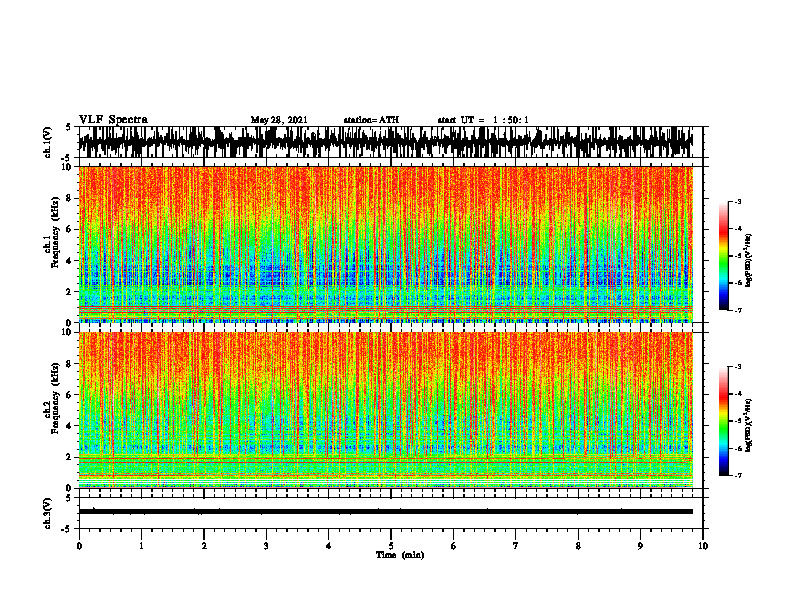Click the time axis tick label 0
The image size is (792, 612).
pos(79,546)
